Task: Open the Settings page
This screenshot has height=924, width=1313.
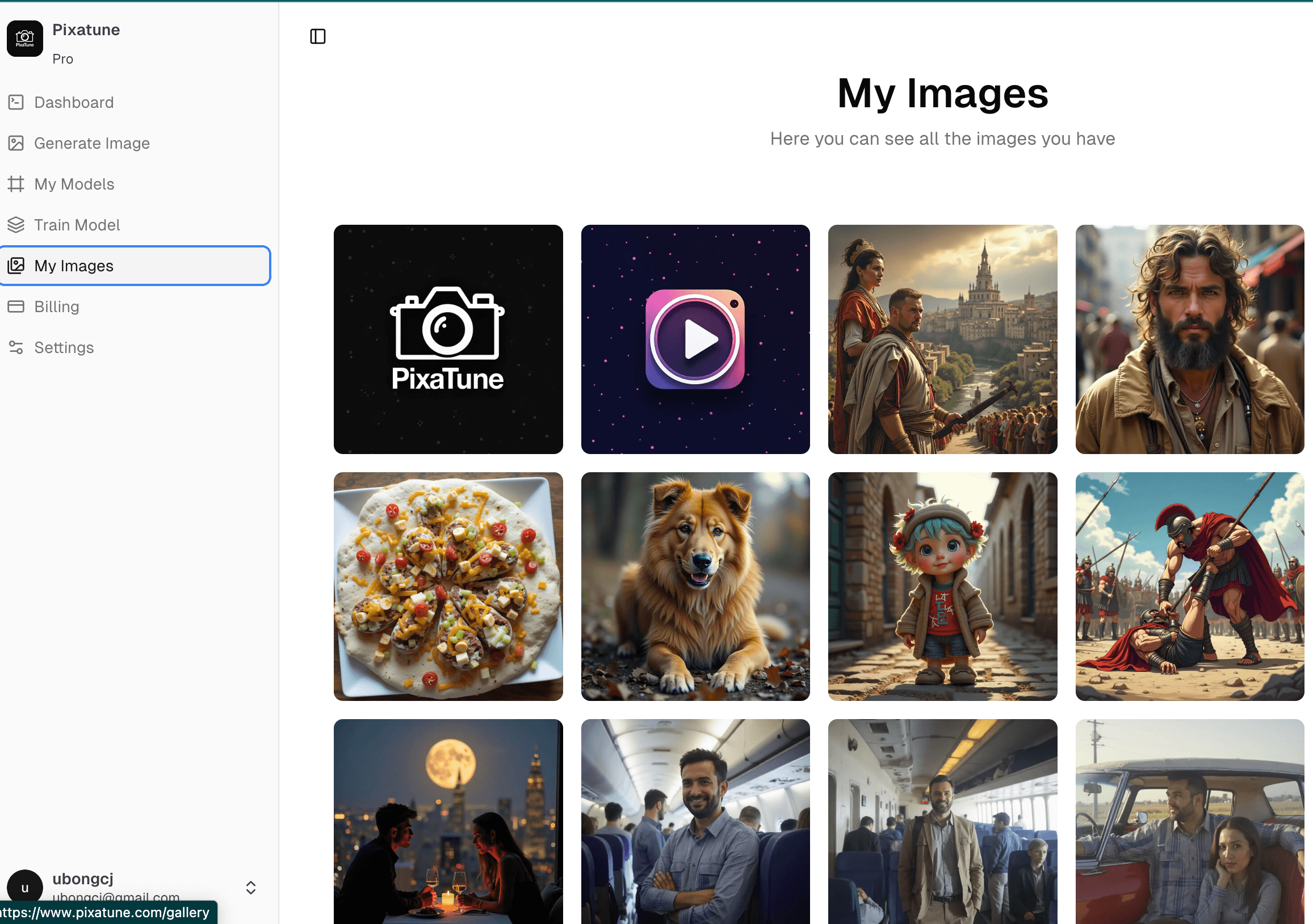Action: [x=64, y=348]
